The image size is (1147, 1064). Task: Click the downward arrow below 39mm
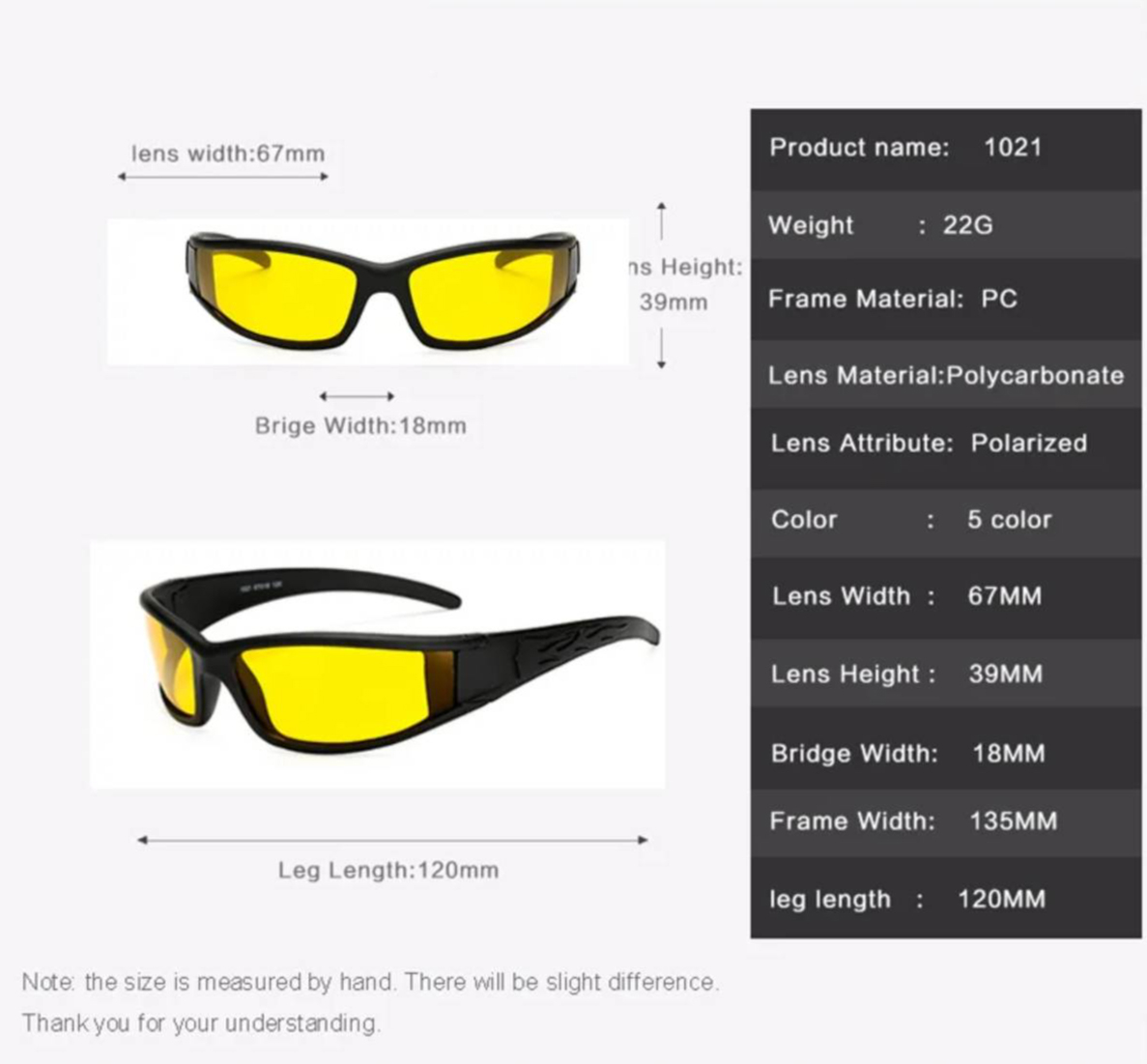(662, 348)
